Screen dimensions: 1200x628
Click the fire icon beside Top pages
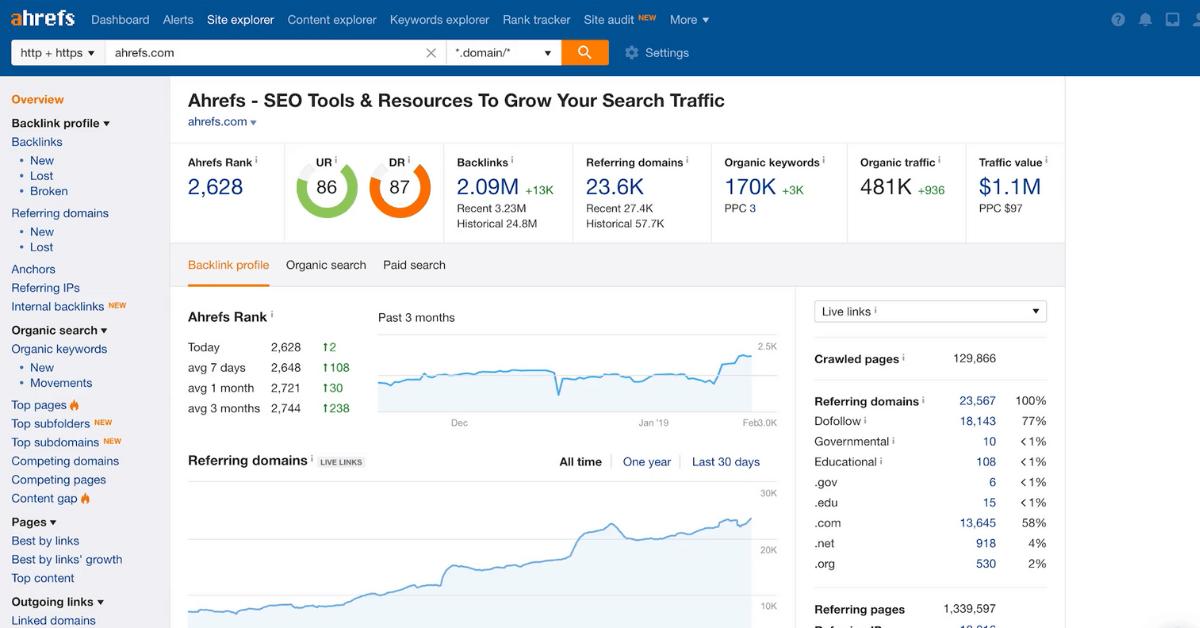click(75, 405)
